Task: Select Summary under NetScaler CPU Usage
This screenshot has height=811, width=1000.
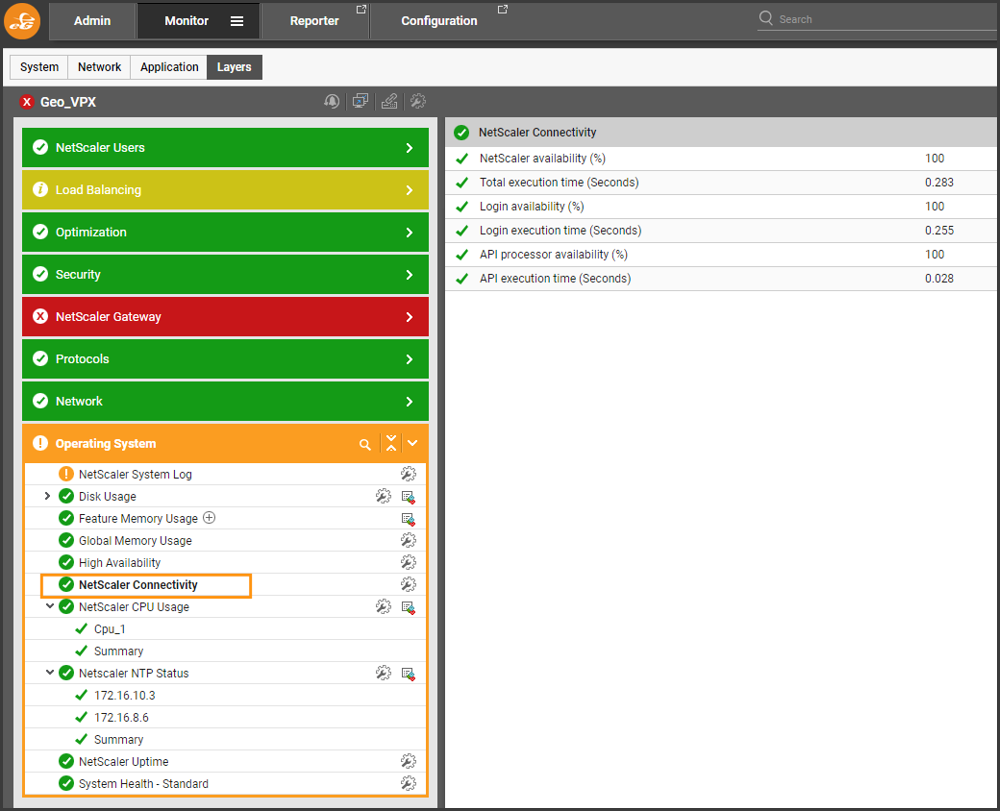Action: (x=119, y=651)
